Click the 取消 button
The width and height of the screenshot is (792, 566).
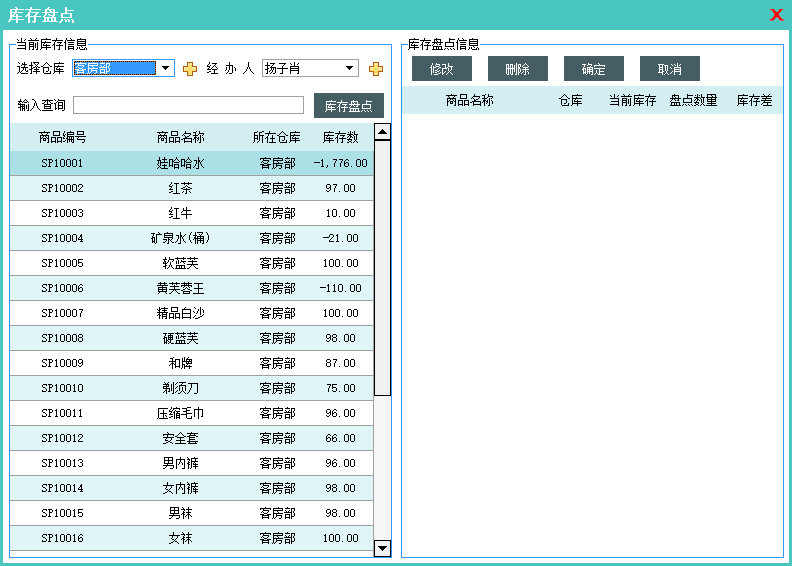[669, 69]
